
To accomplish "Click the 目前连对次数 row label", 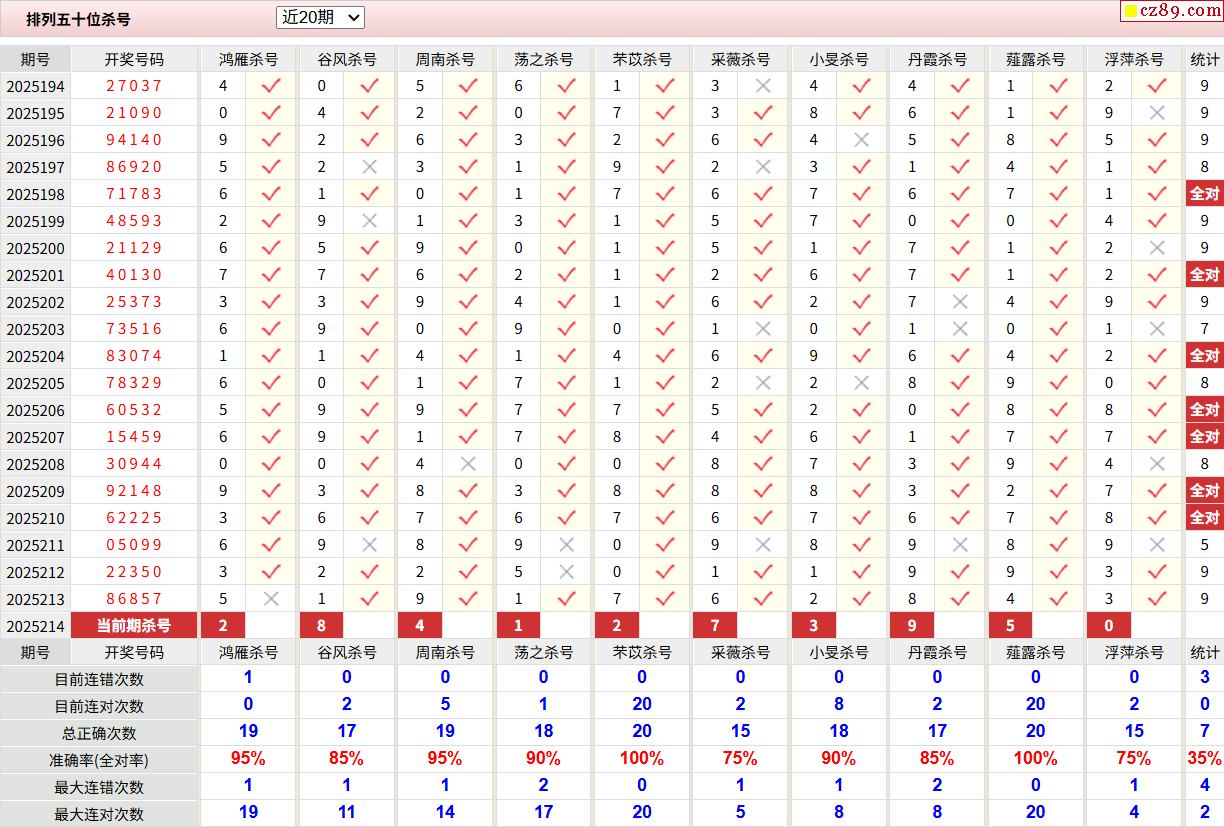I will [x=99, y=706].
